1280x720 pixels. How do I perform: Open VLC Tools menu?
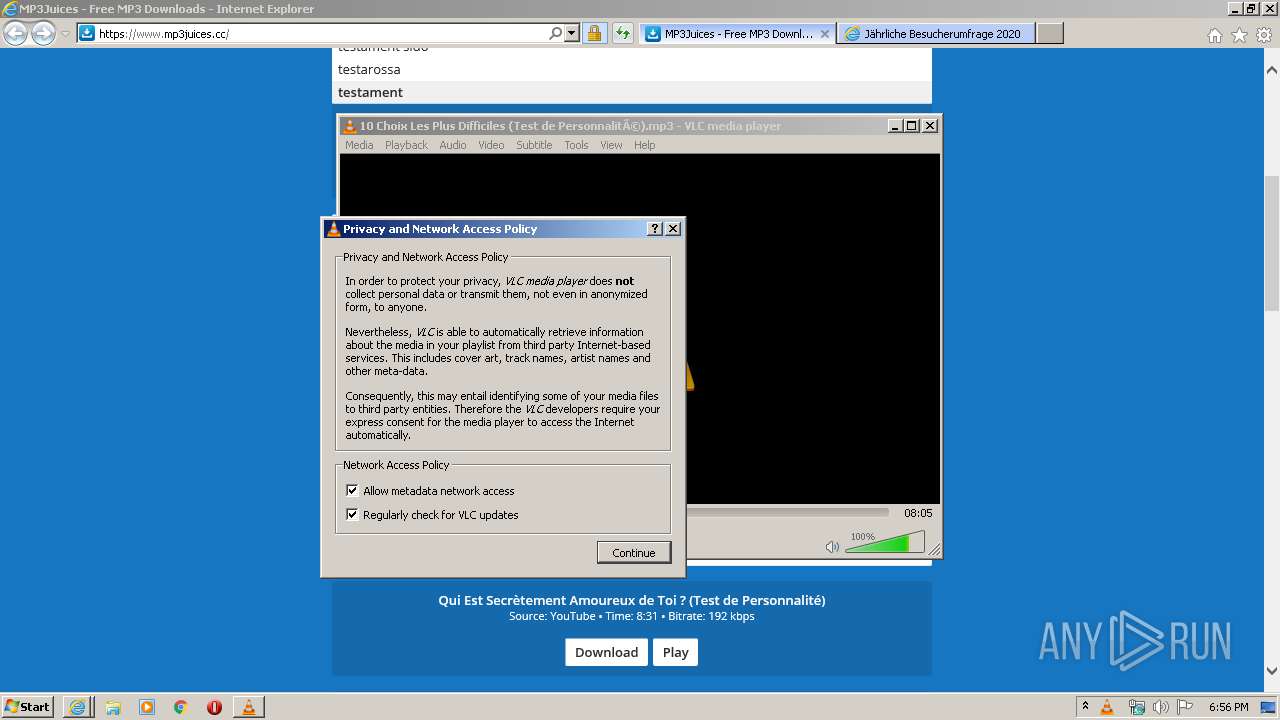[x=576, y=145]
